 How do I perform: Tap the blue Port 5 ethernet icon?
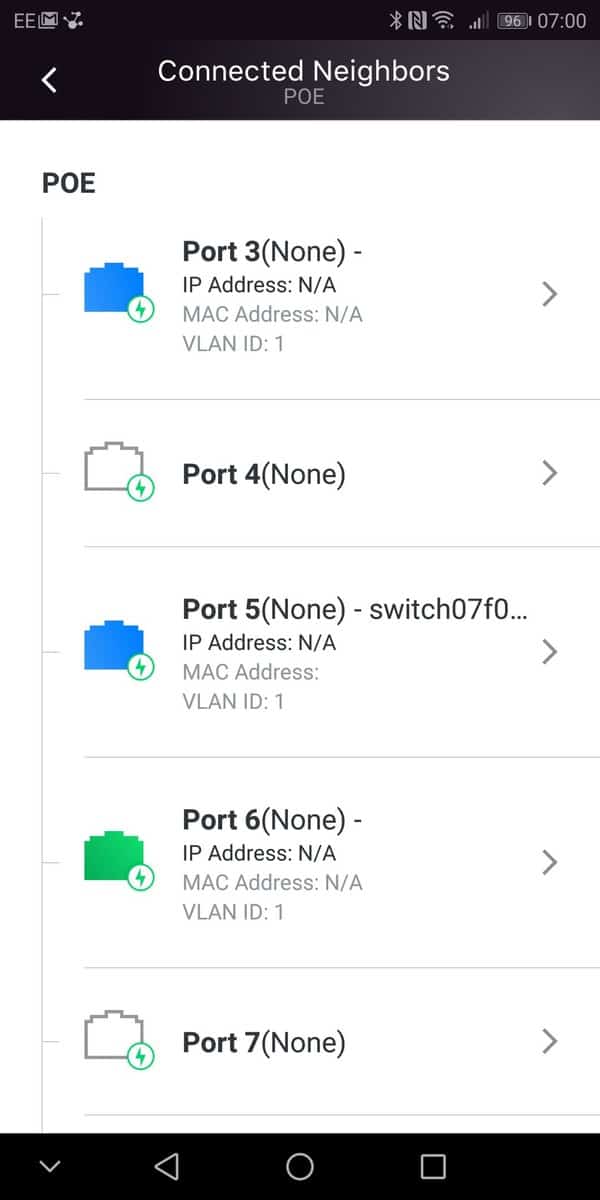[113, 648]
